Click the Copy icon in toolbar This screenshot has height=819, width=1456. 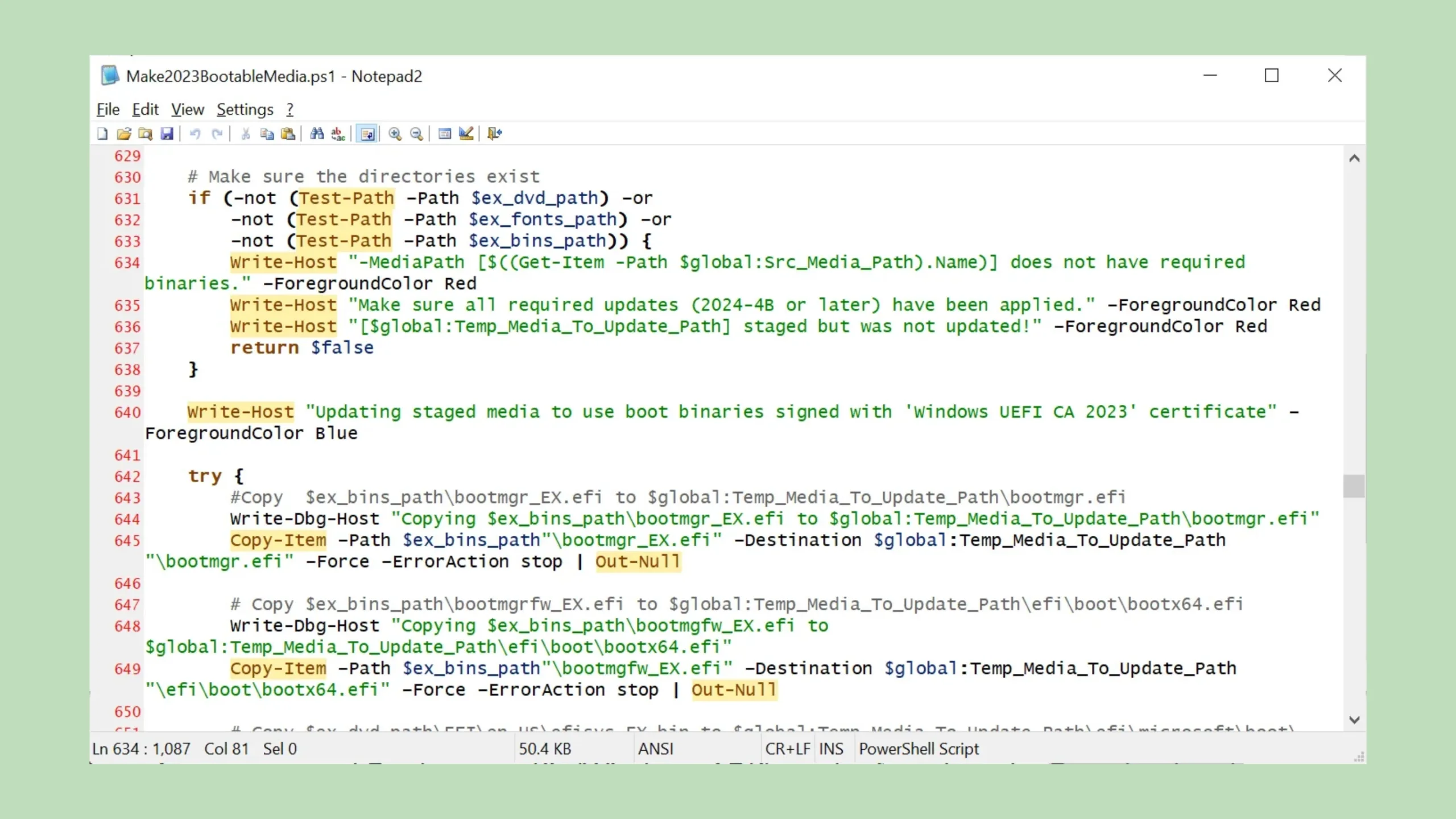(267, 134)
